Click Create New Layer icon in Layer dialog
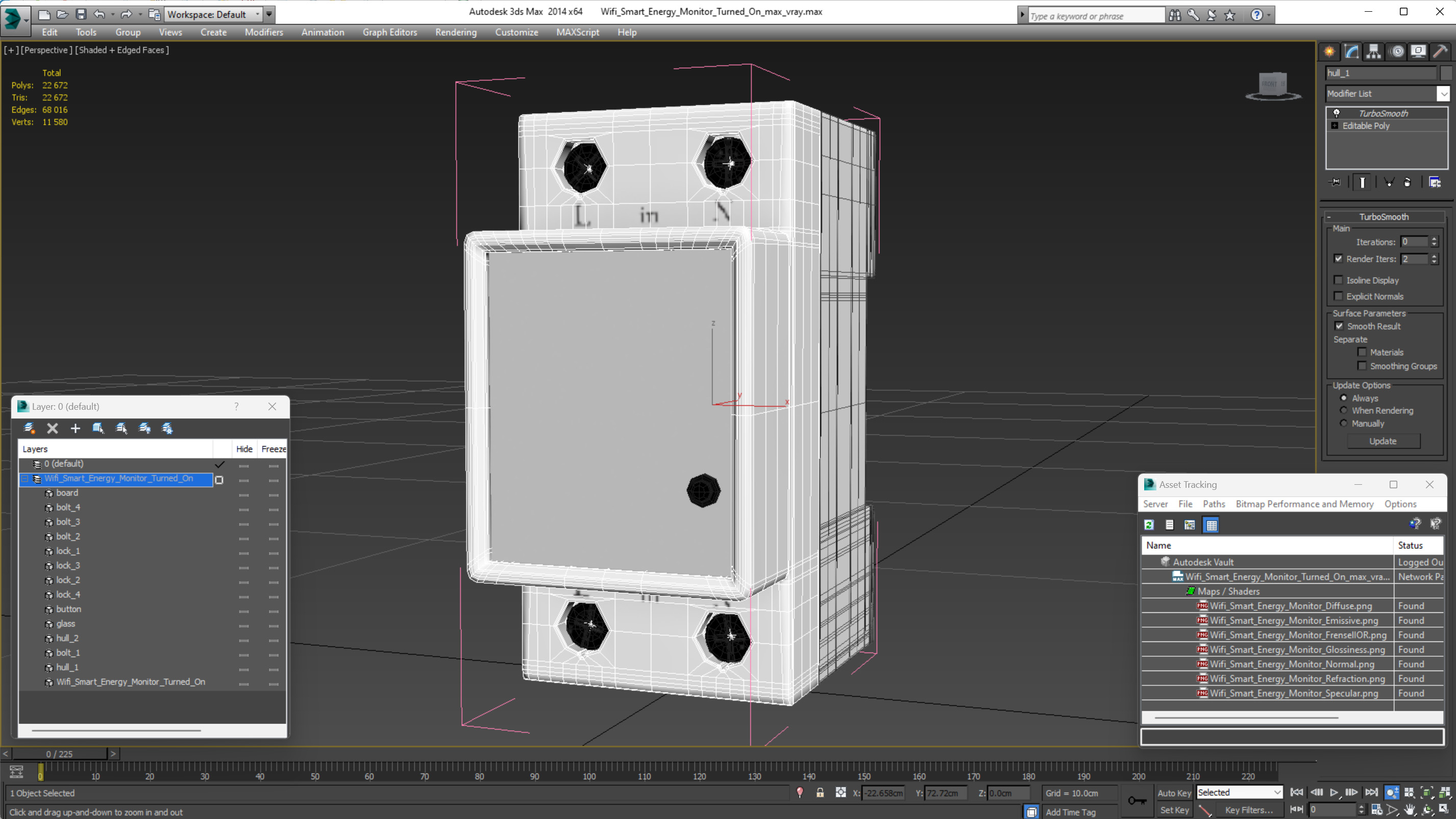Image resolution: width=1456 pixels, height=819 pixels. click(x=30, y=429)
